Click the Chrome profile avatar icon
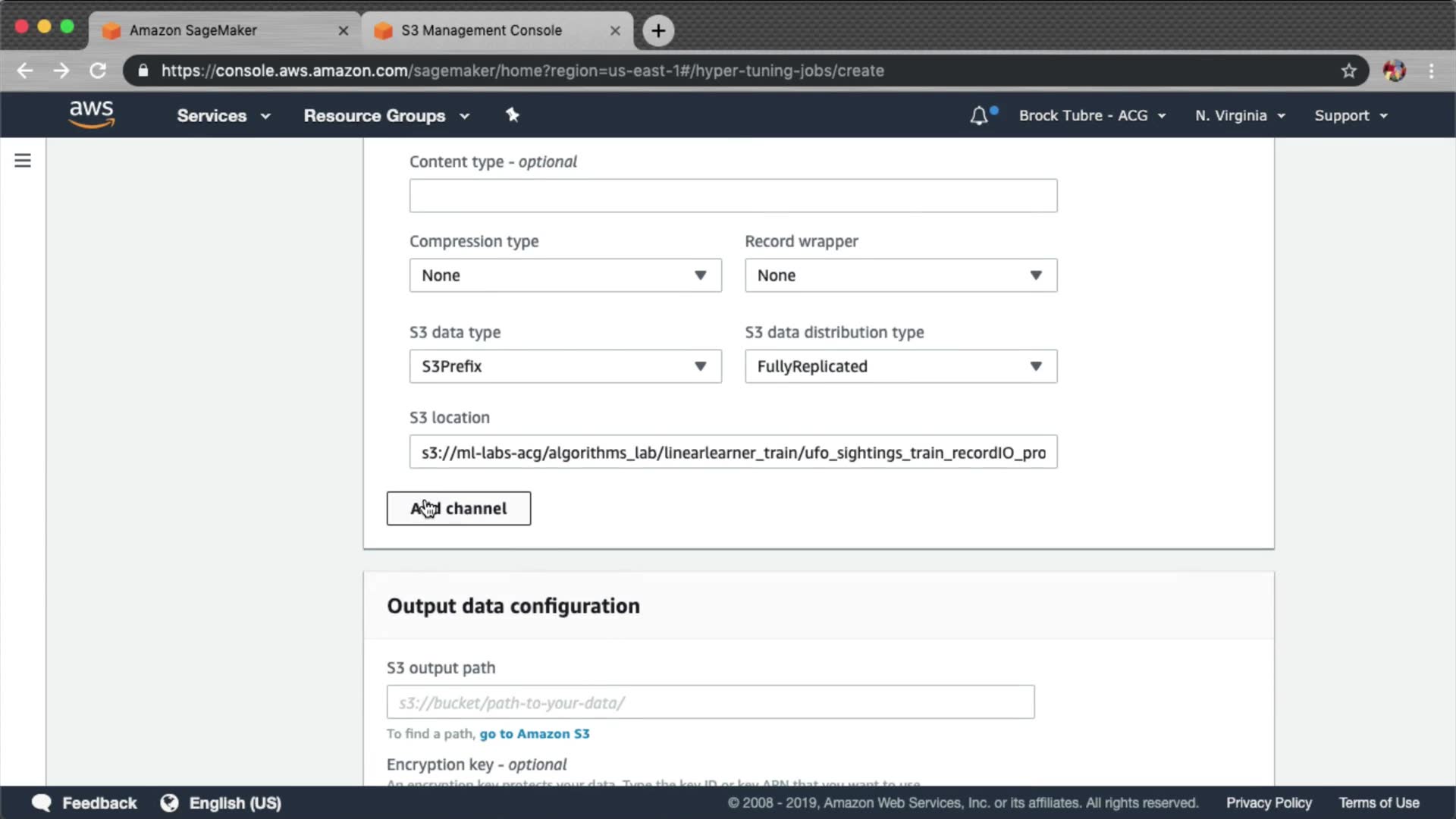This screenshot has height=819, width=1456. (x=1394, y=71)
